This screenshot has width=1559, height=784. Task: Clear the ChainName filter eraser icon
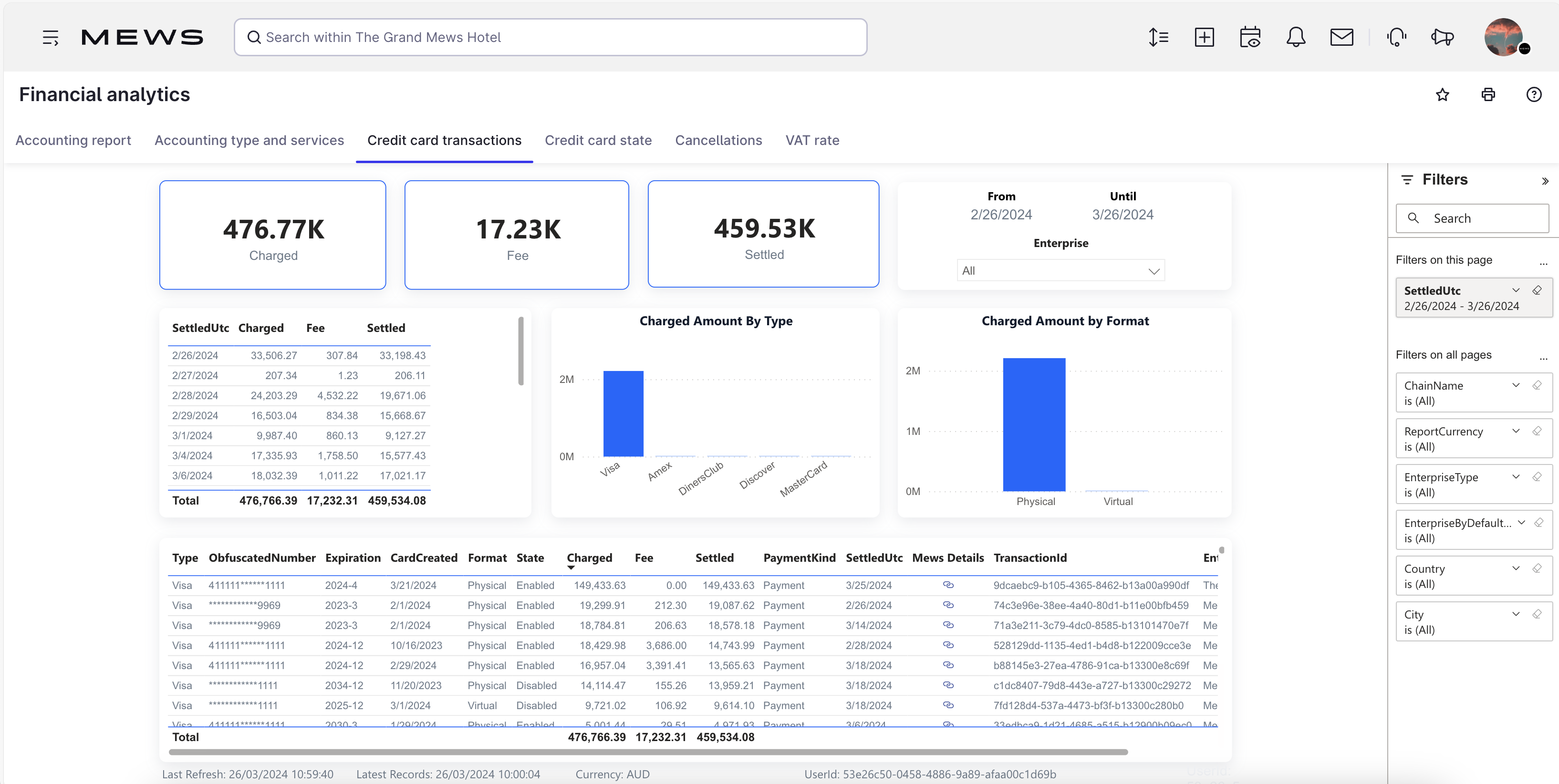(1537, 385)
